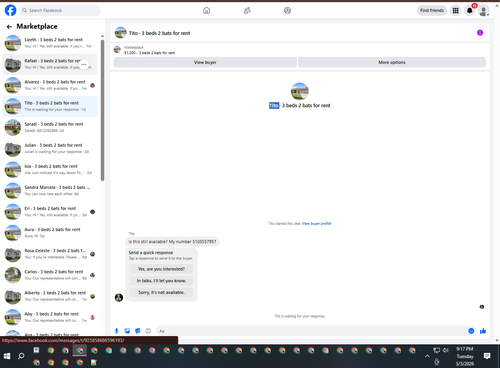Open the options menu on Rafael conversation
The width and height of the screenshot is (500, 368).
[84, 64]
